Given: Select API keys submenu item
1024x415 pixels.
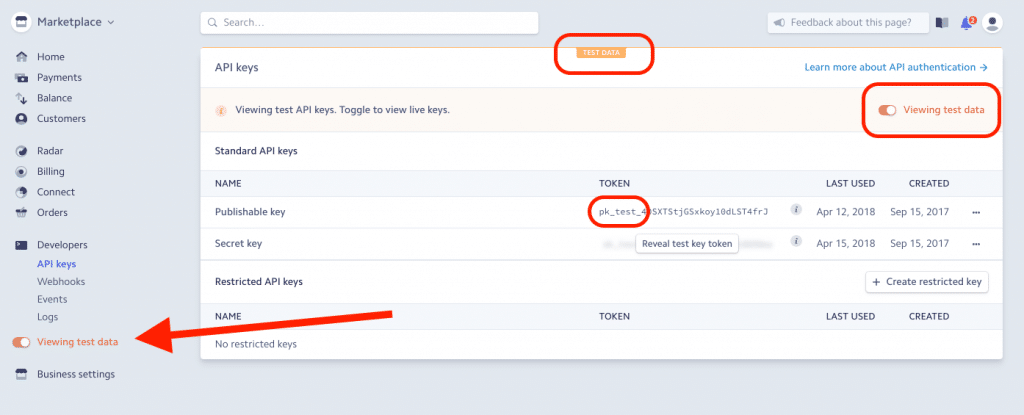Looking at the screenshot, I should pos(56,264).
